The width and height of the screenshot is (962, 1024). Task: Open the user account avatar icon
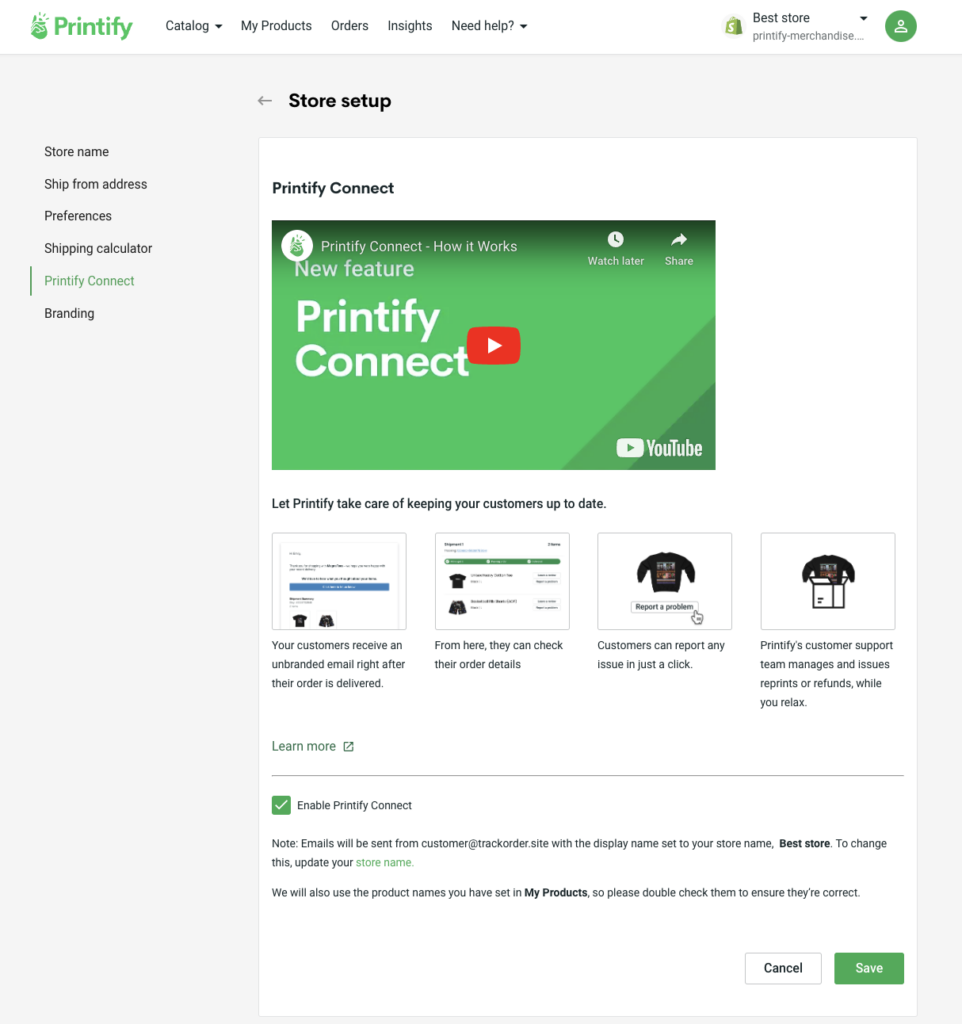click(901, 26)
